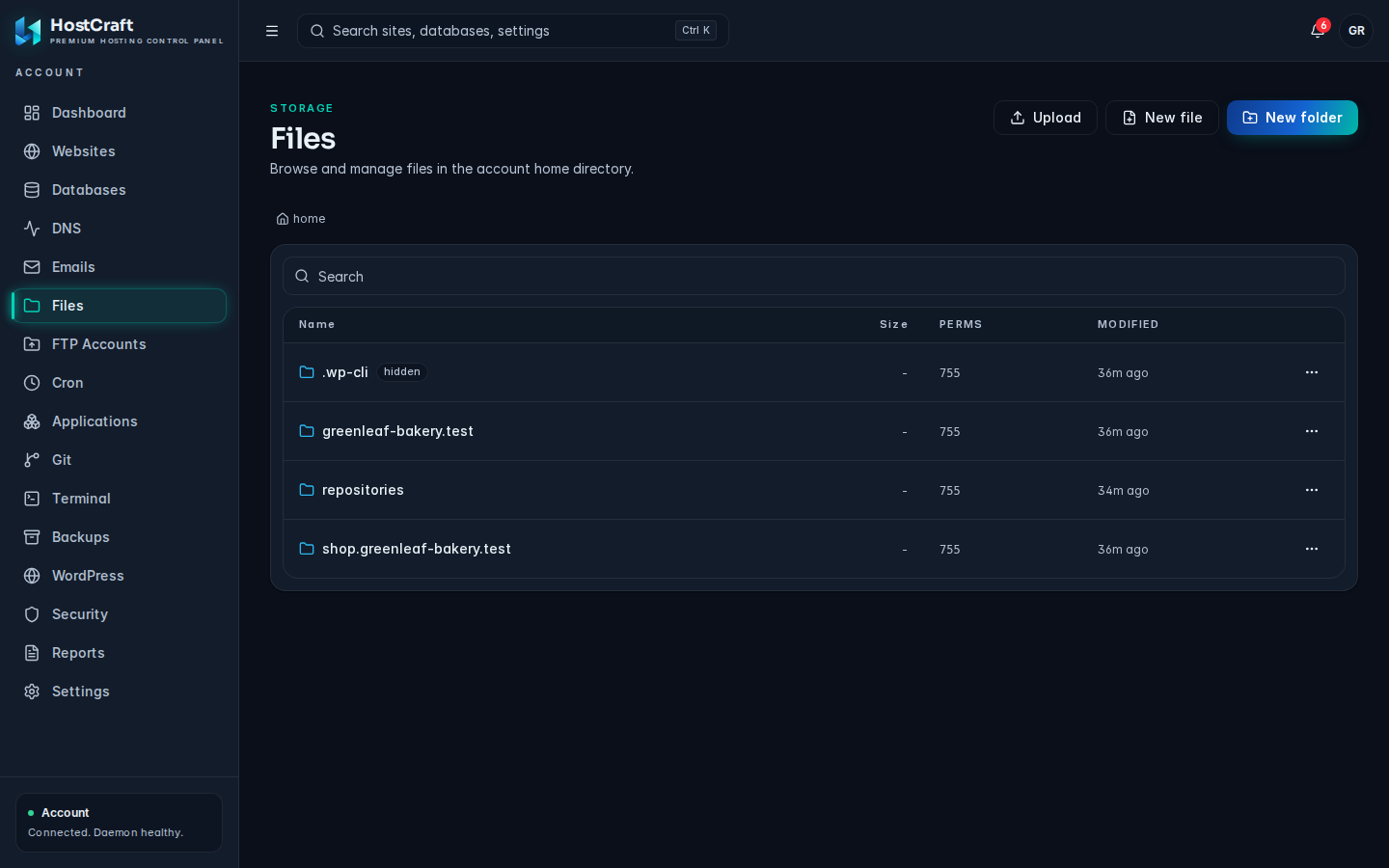Click DNS activity icon in sidebar
Screen dimensions: 1389x868
[32, 229]
